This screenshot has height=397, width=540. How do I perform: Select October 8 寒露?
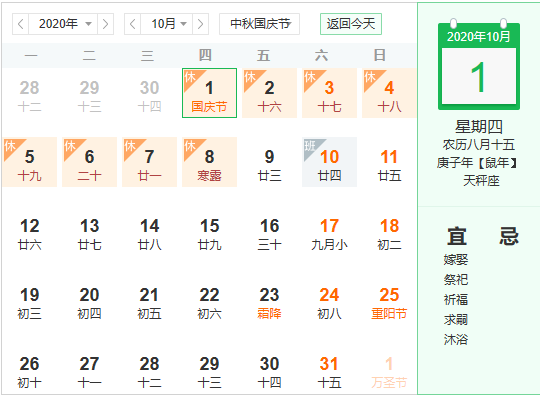[209, 162]
